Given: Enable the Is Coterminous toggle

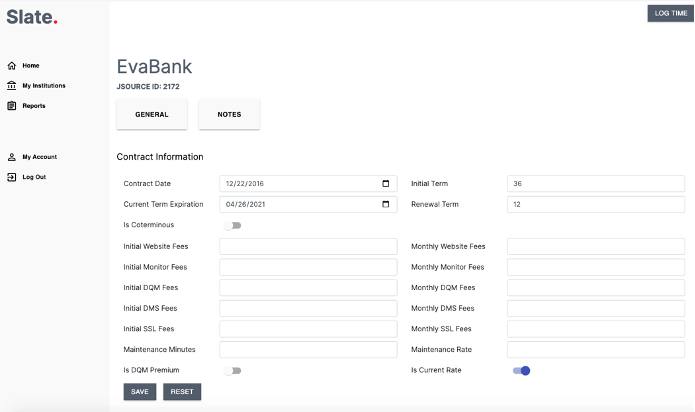Looking at the screenshot, I should (232, 225).
